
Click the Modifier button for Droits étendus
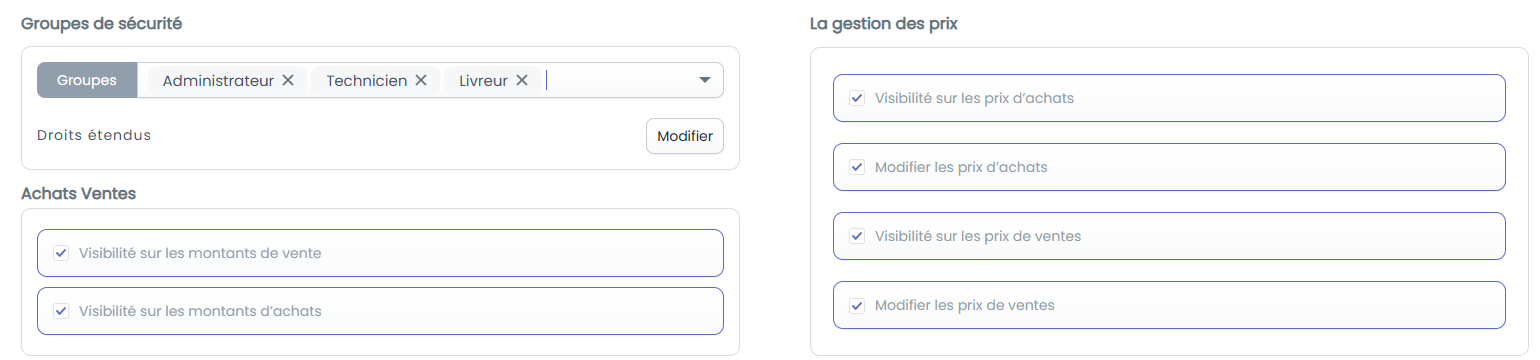[x=685, y=136]
